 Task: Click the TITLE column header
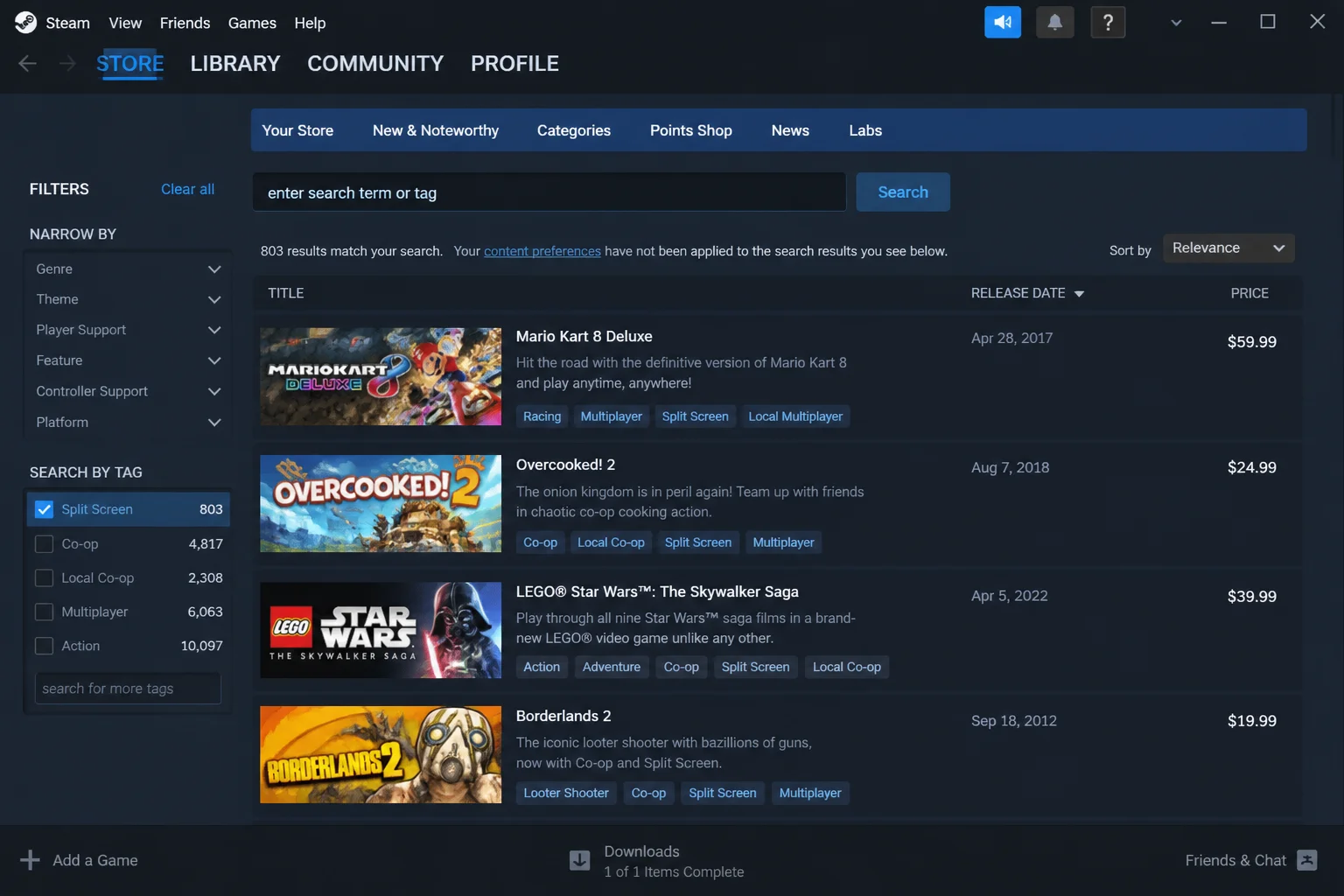[286, 293]
